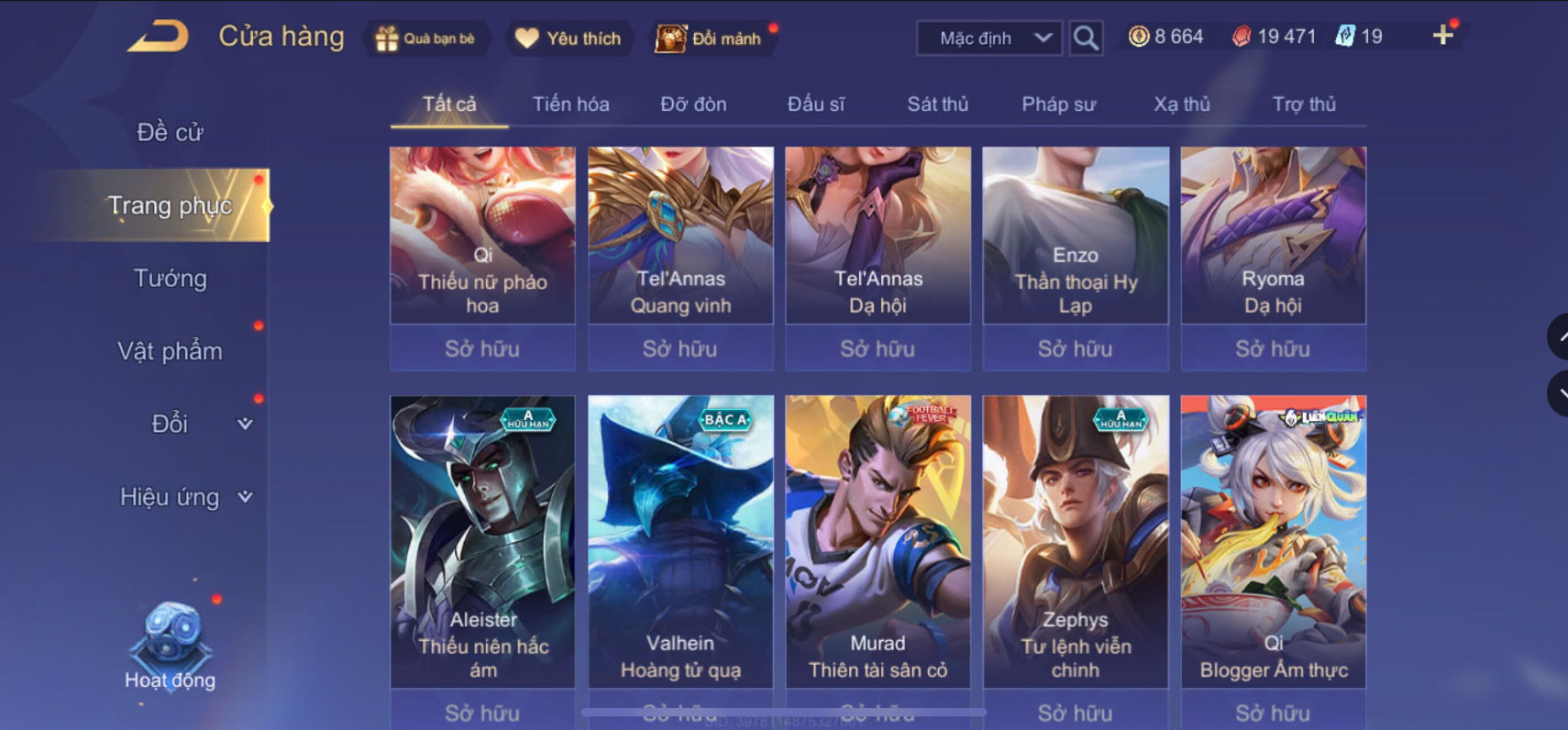Switch to the Tiến hóa tab

(x=570, y=105)
